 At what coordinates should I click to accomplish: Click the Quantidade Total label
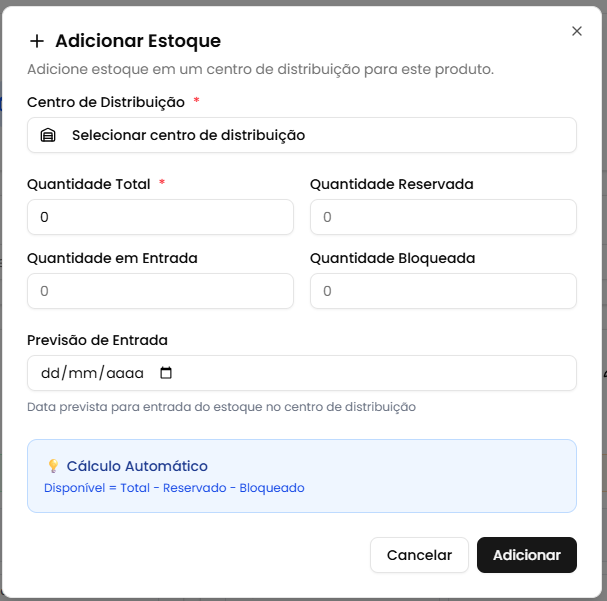pyautogui.click(x=88, y=184)
